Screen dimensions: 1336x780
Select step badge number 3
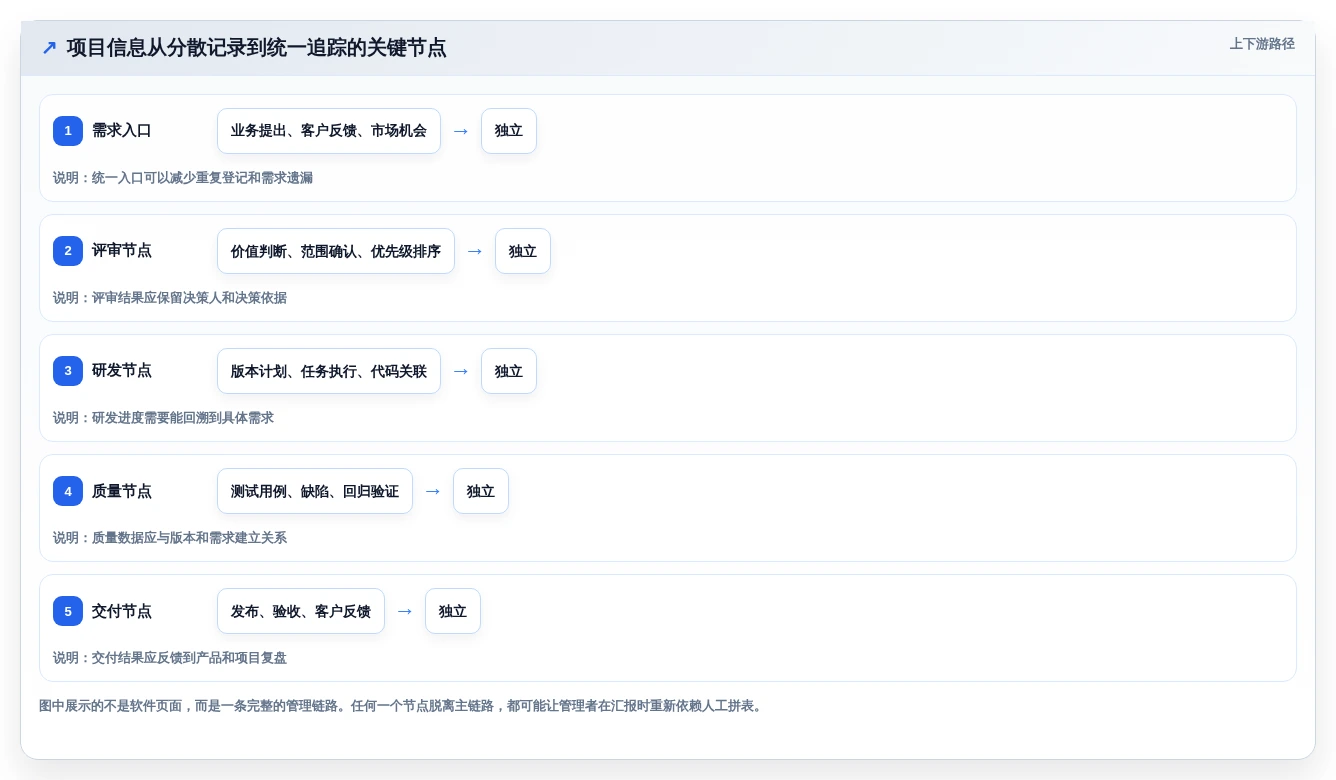(x=68, y=371)
